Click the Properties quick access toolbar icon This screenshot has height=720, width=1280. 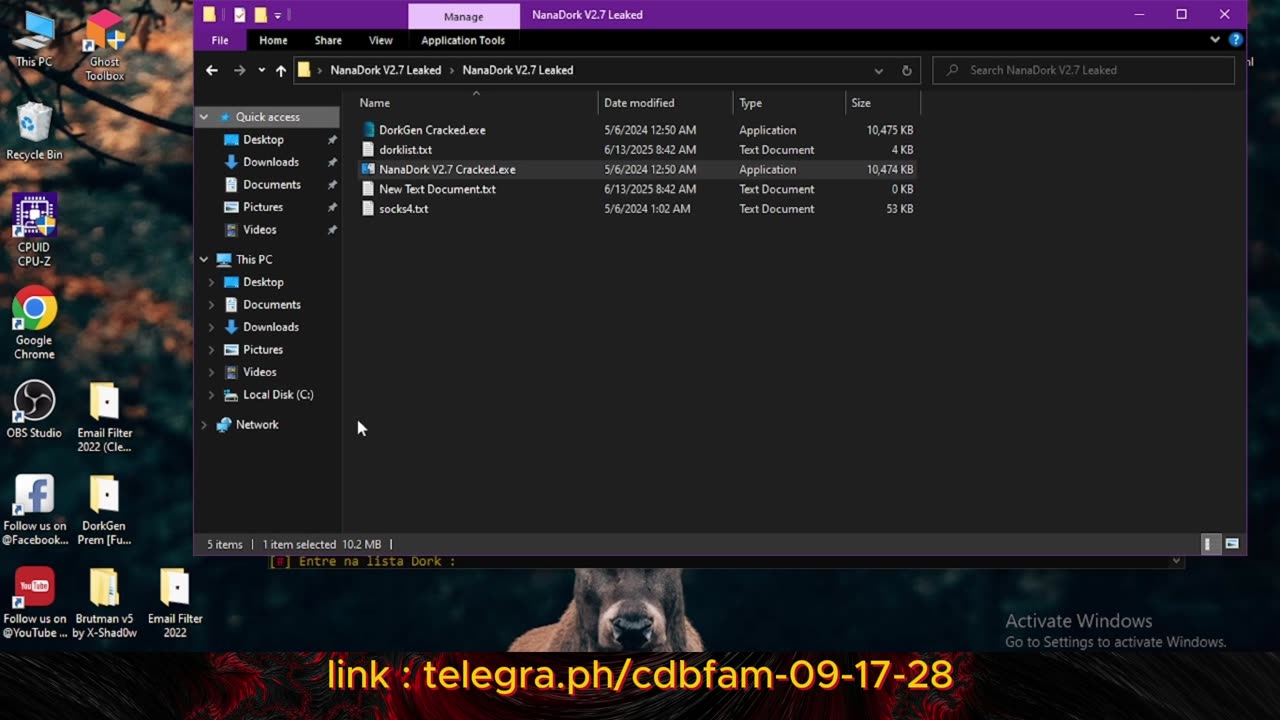pyautogui.click(x=240, y=15)
